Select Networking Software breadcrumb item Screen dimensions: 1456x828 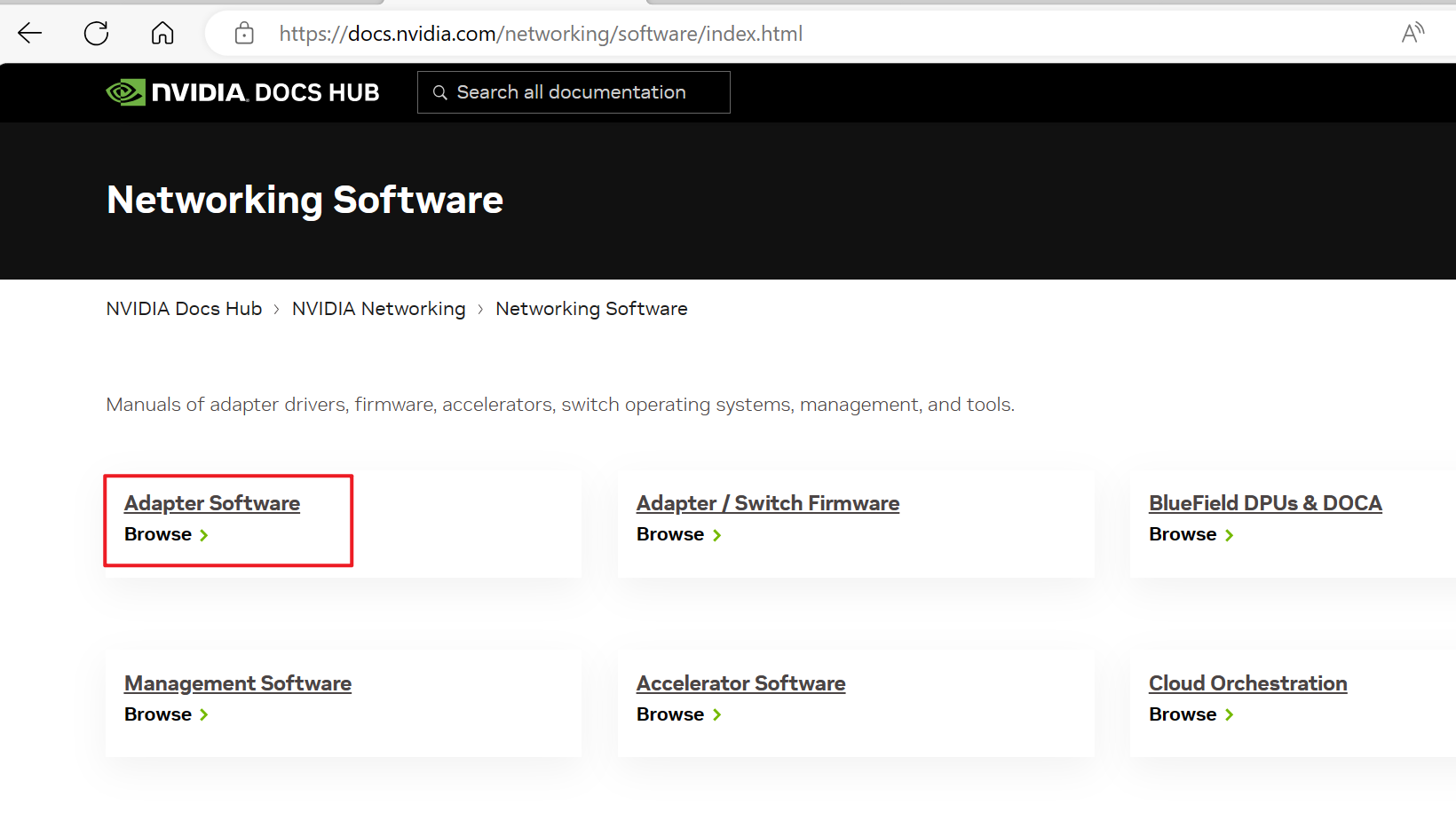[x=591, y=309]
